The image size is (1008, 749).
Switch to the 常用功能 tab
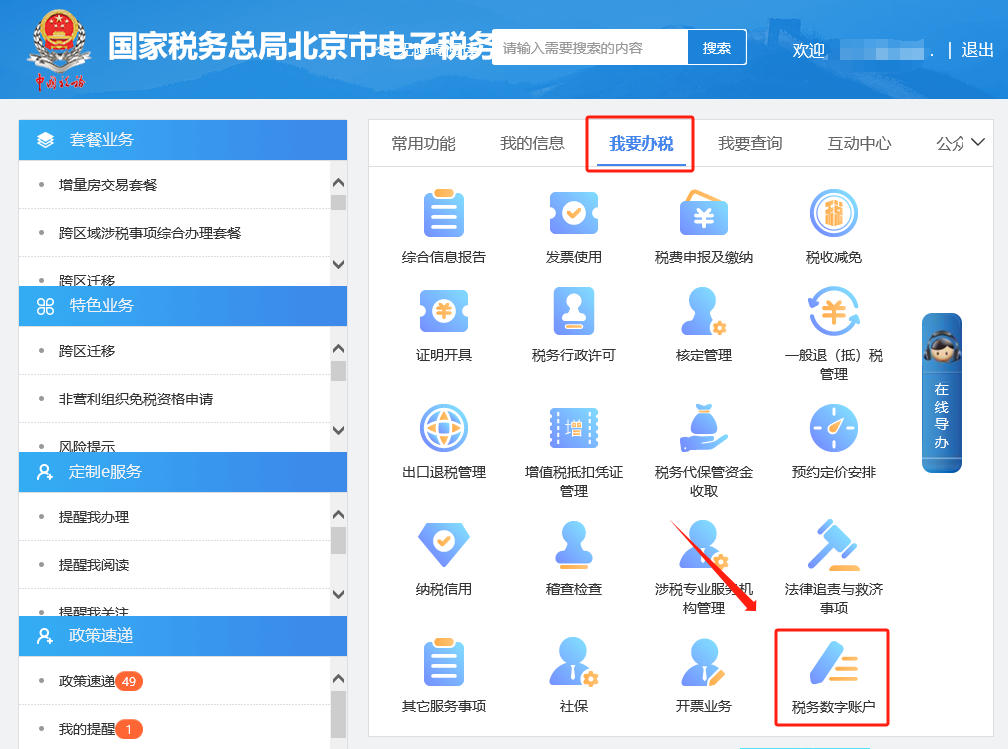pyautogui.click(x=423, y=144)
